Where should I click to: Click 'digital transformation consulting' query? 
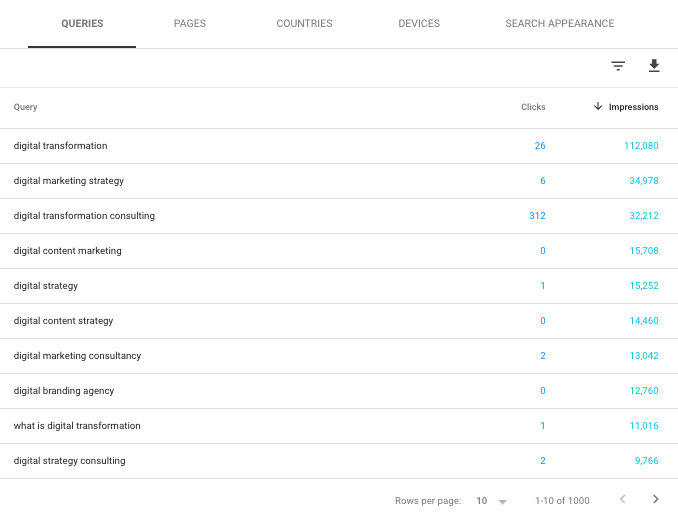(84, 216)
